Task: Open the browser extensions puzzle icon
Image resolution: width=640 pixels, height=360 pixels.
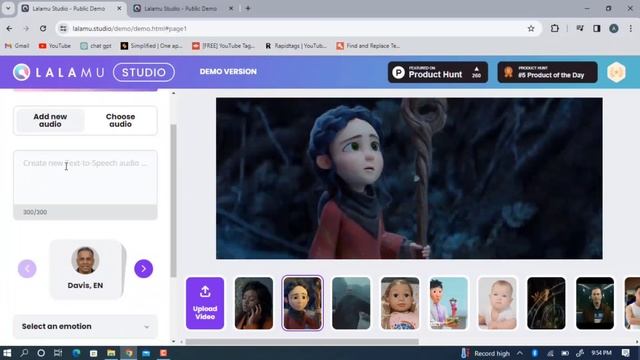Action: (555, 29)
